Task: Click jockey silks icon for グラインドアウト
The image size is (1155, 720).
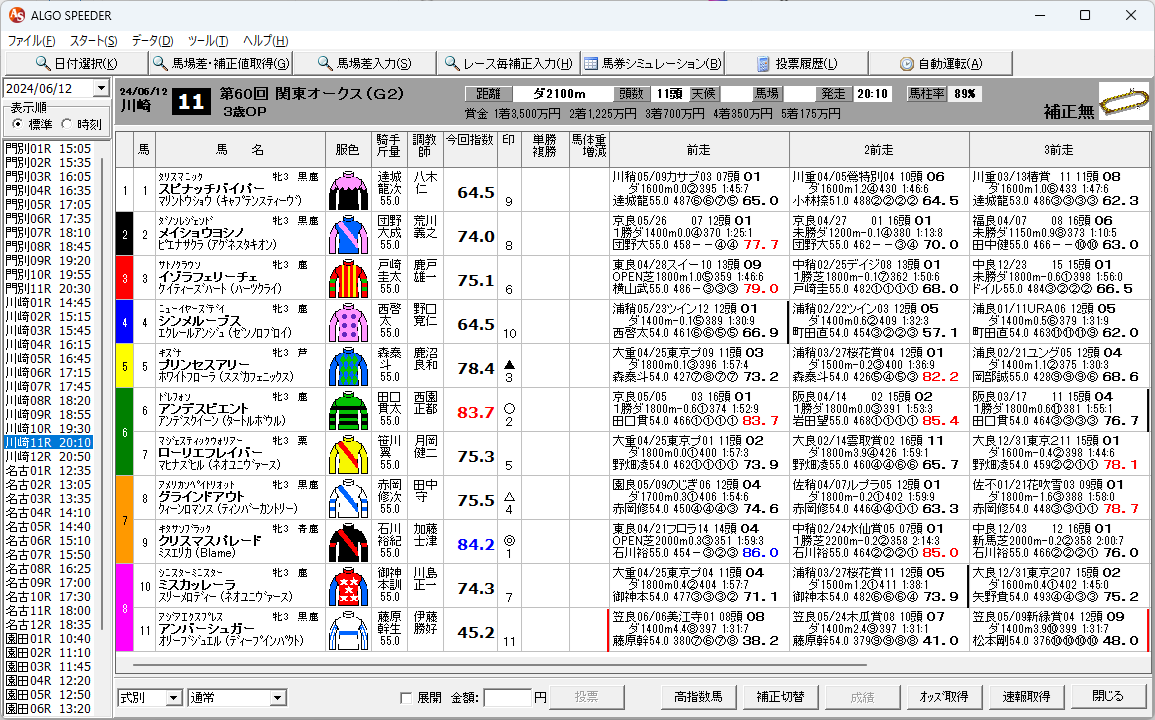Action: (348, 499)
